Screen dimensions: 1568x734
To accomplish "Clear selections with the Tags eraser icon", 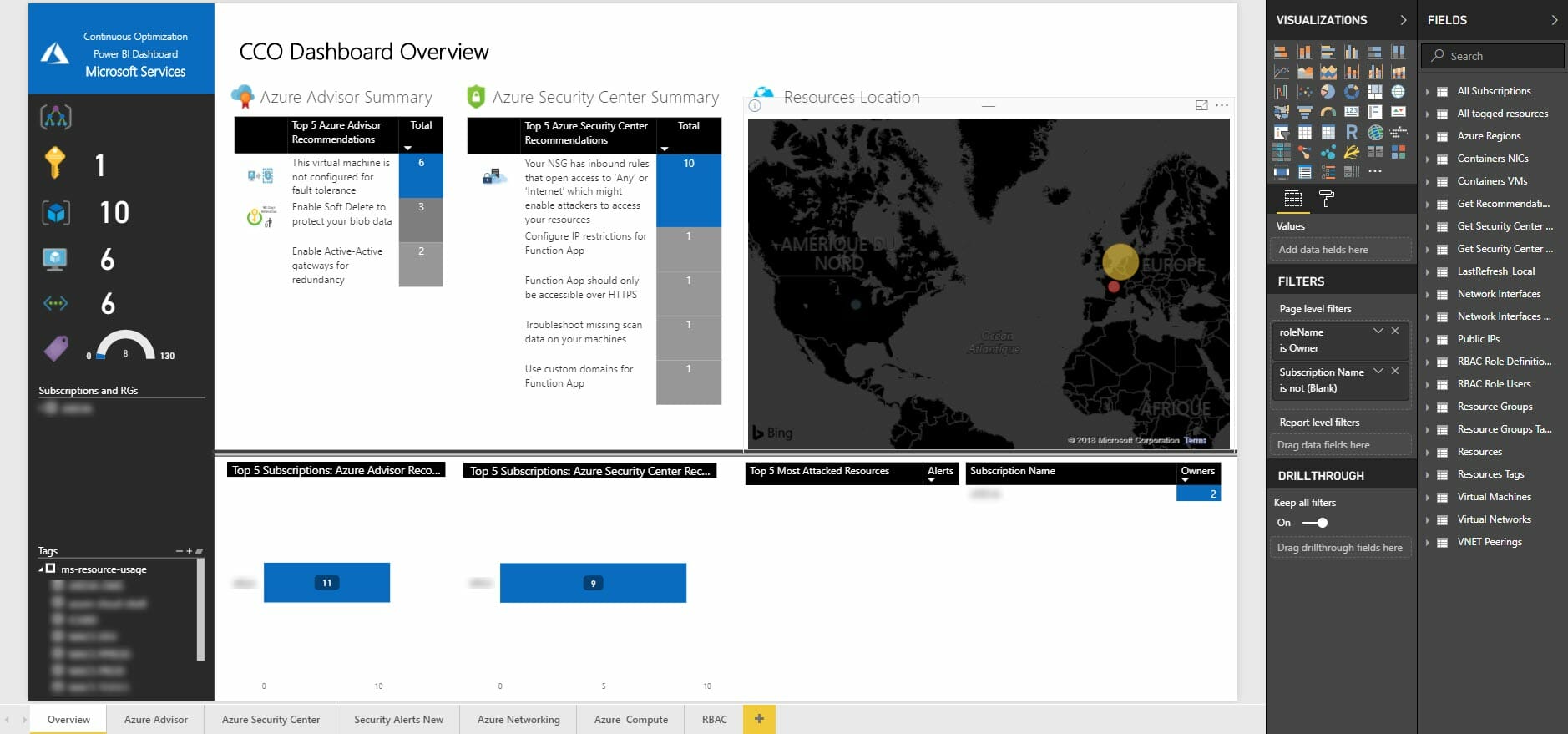I will 199,551.
